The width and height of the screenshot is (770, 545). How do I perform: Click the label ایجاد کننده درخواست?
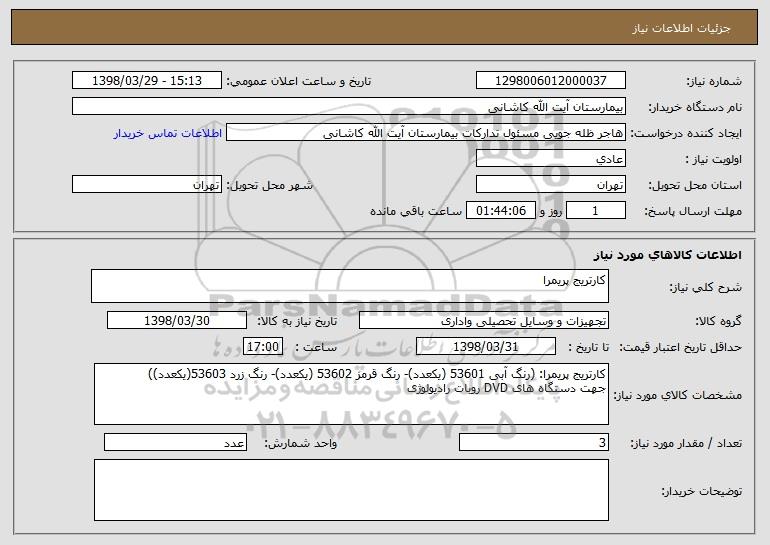point(686,133)
